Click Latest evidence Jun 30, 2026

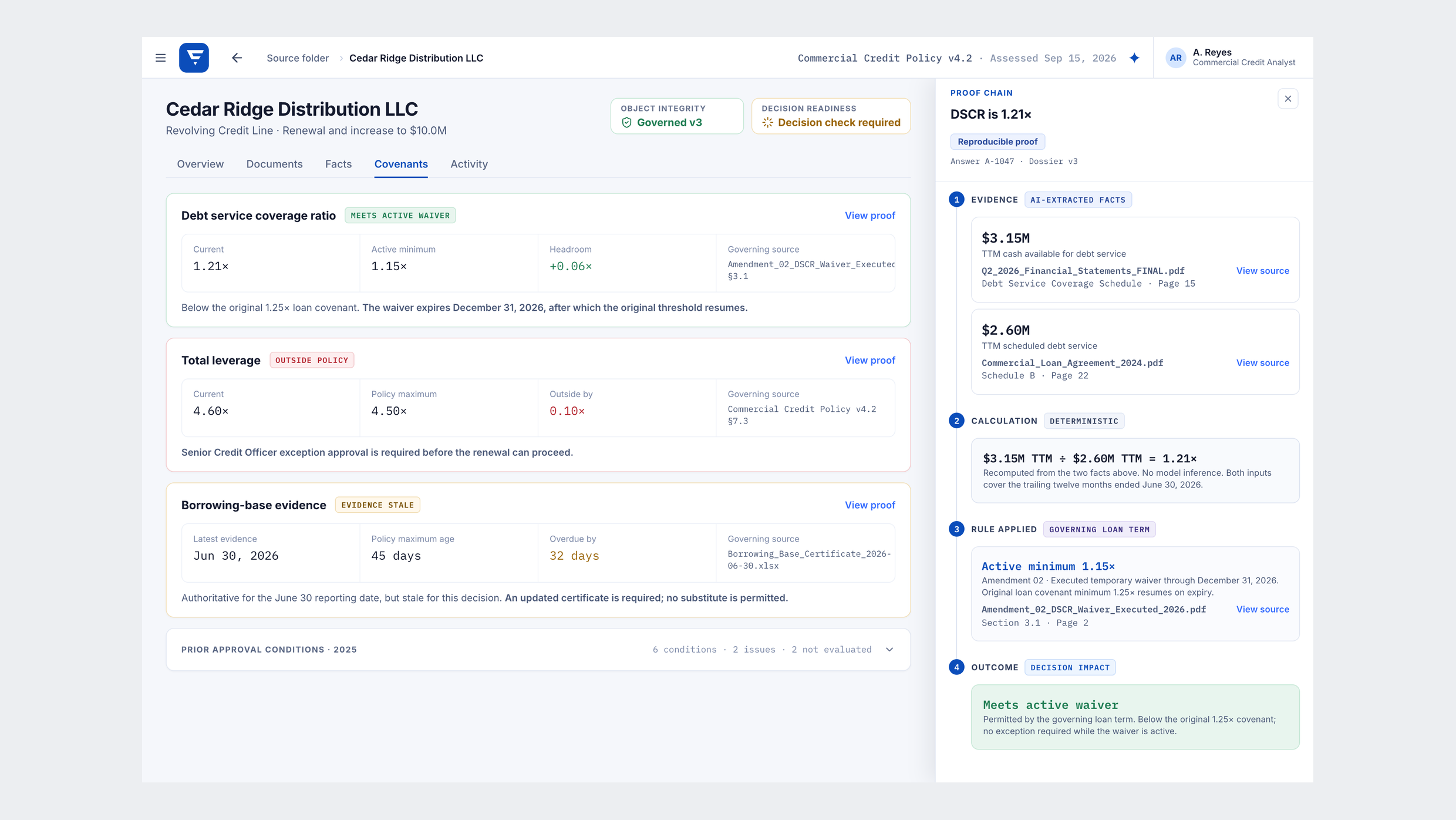[x=235, y=556]
